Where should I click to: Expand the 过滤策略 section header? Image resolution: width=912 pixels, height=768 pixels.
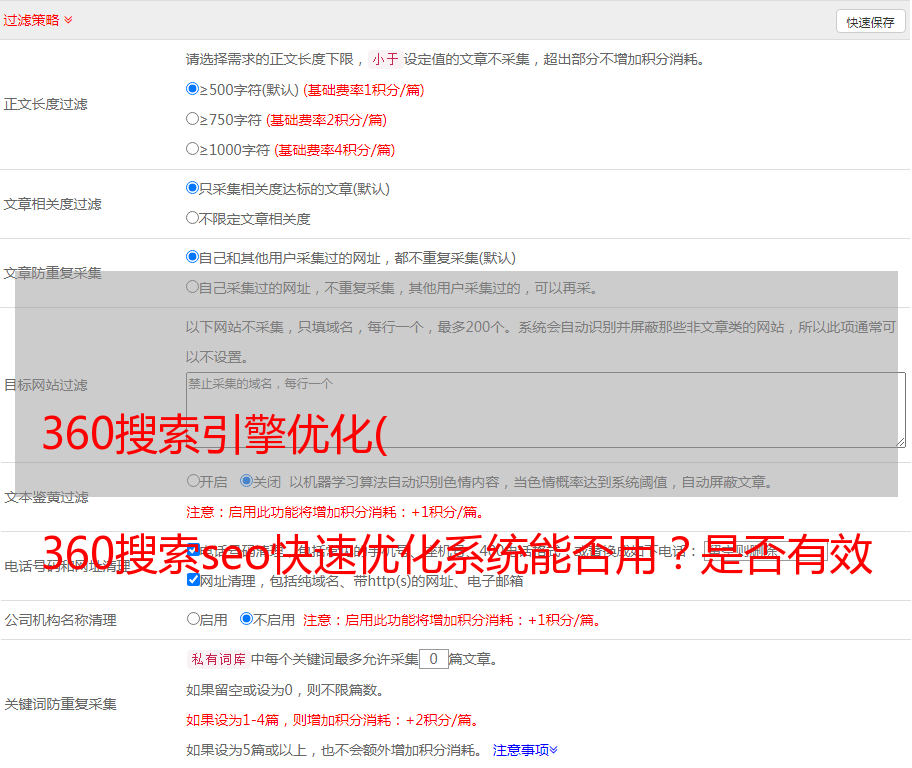tap(38, 20)
